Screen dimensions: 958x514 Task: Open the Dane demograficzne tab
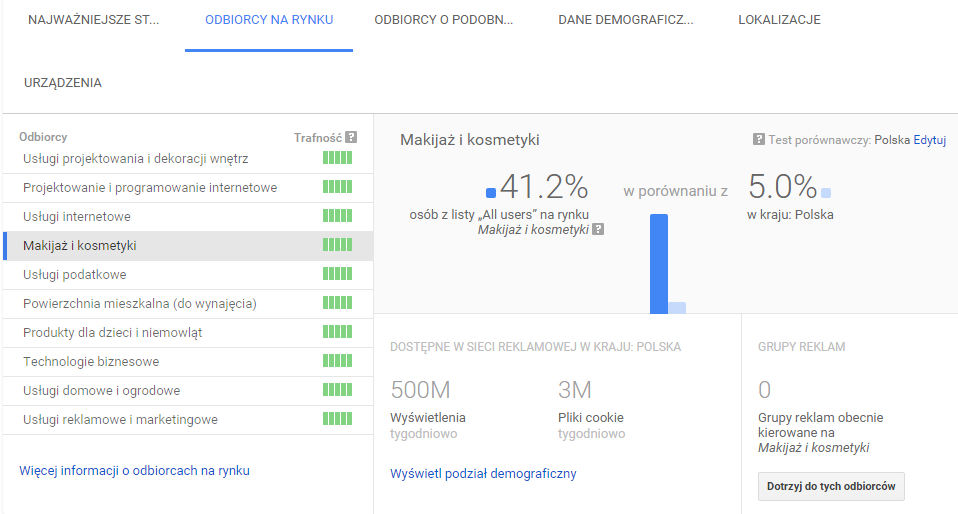pos(625,20)
